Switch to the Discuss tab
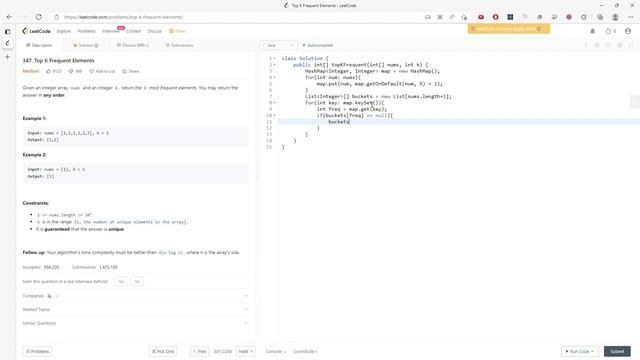The width and height of the screenshot is (640, 360). point(133,45)
